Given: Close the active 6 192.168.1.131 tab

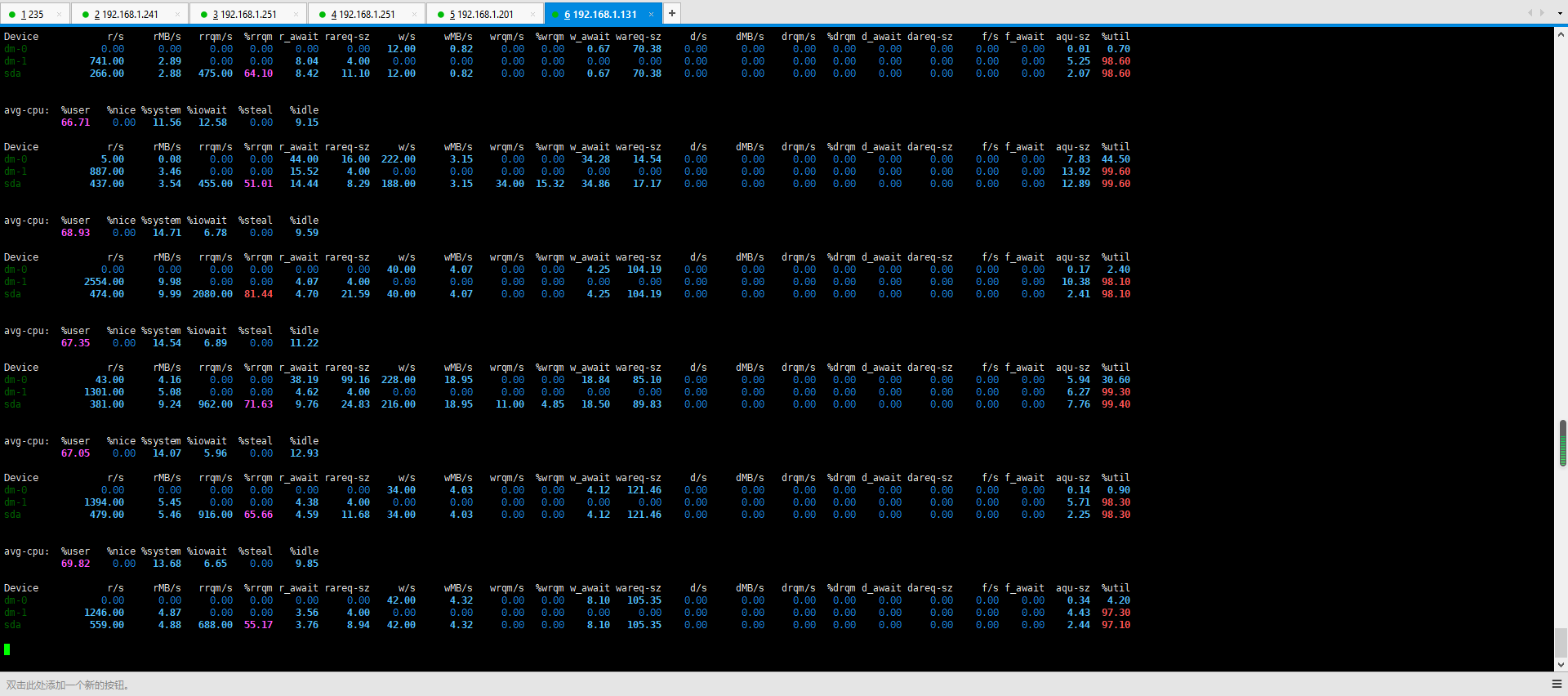Looking at the screenshot, I should click(x=651, y=14).
